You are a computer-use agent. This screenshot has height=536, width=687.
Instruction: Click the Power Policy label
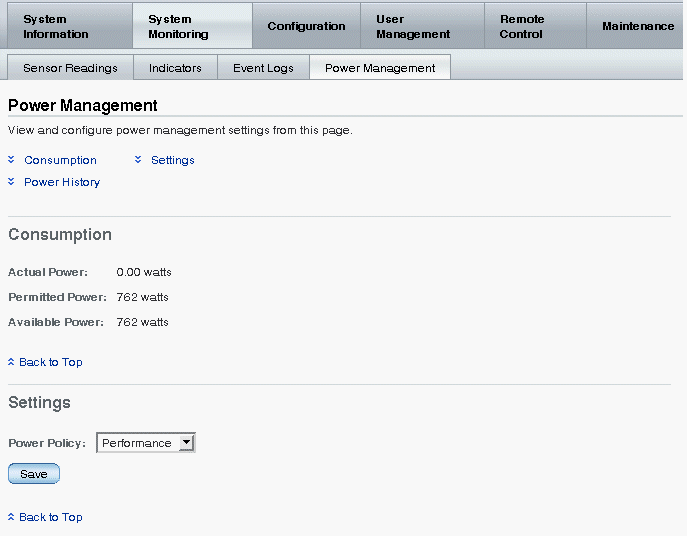[47, 443]
